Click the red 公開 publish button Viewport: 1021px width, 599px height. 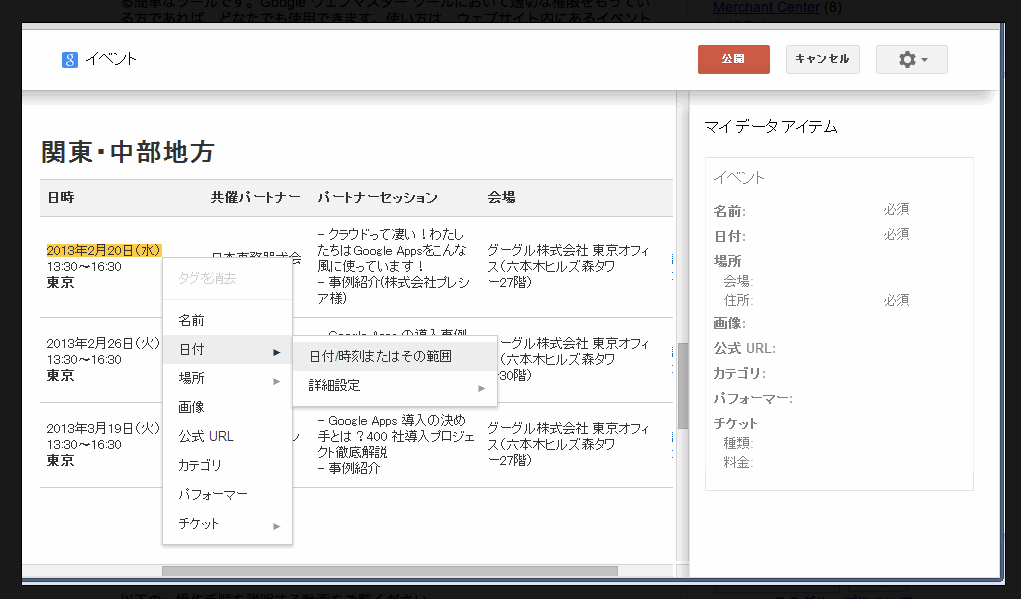733,60
